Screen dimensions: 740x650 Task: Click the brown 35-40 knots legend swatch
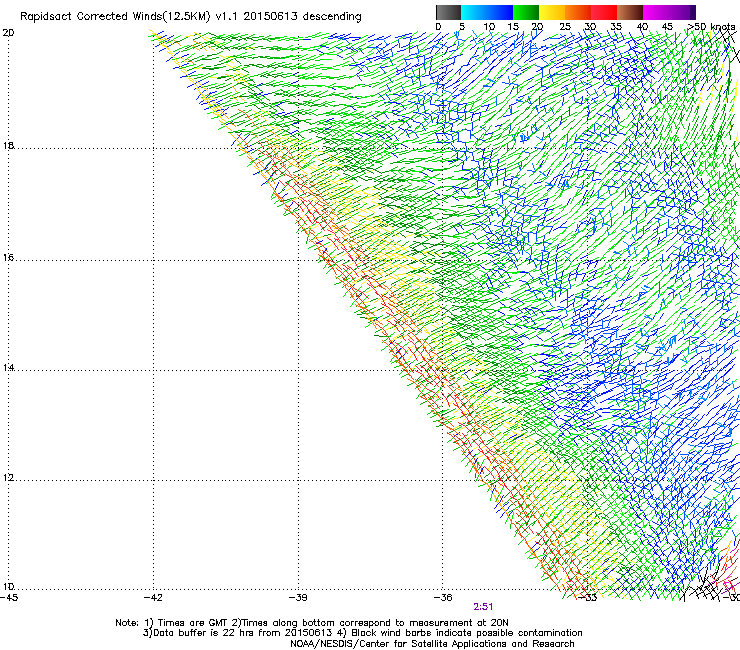click(630, 12)
